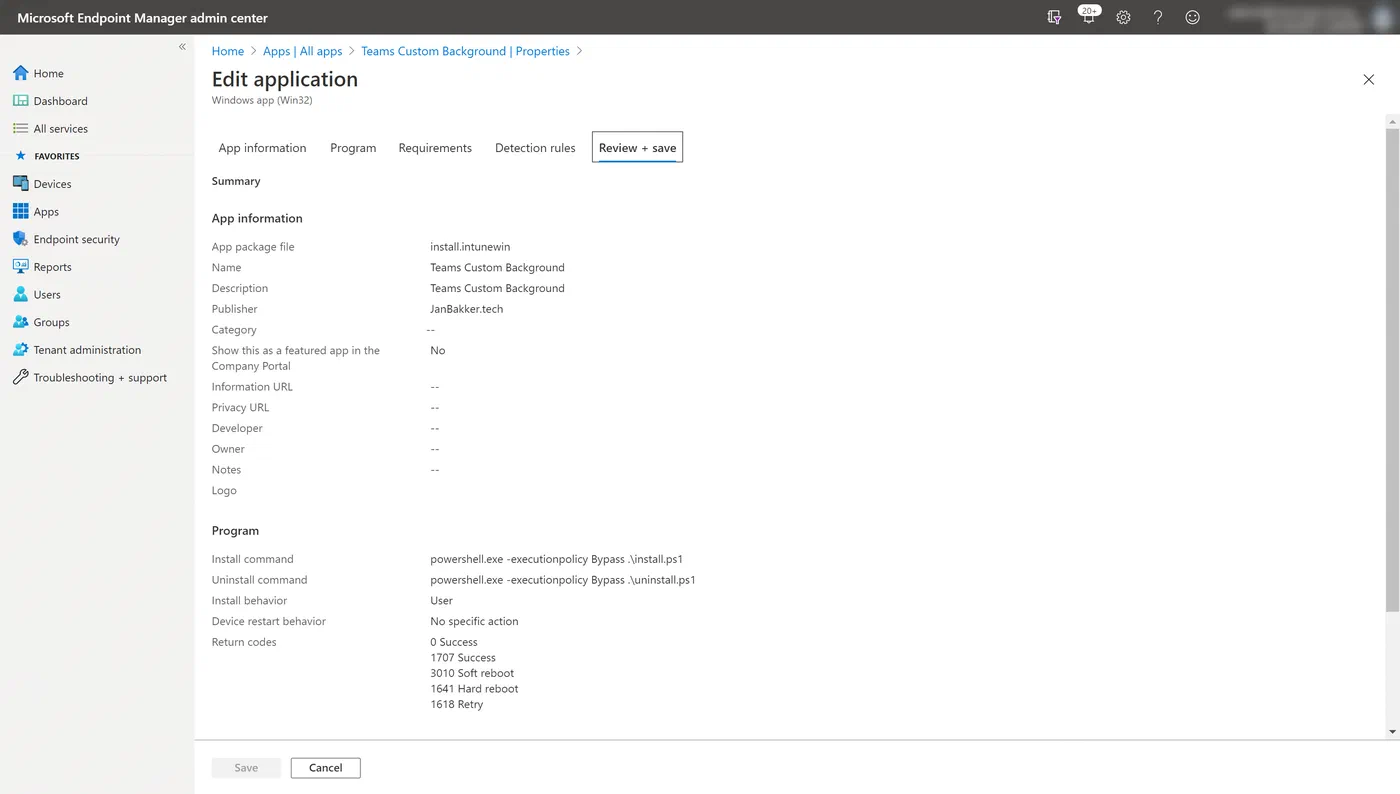
Task: Click the uninstall command powershell text
Action: click(563, 580)
